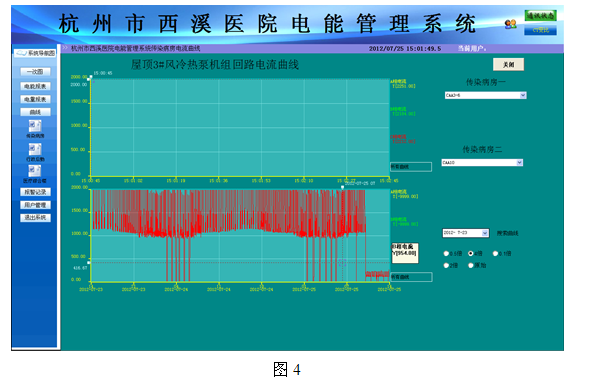Open the 一次图 menu item in sidebar
This screenshot has height=379, width=612.
click(35, 72)
